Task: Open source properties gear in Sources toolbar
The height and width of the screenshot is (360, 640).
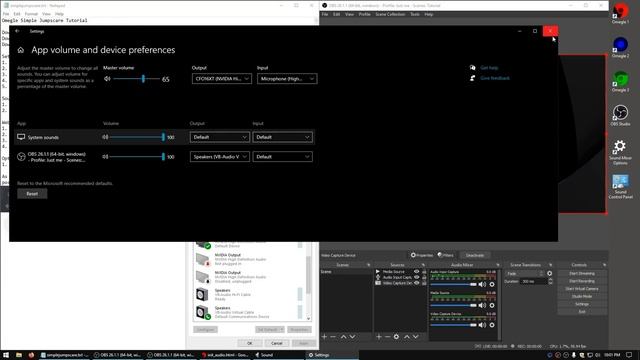Action: tap(396, 337)
